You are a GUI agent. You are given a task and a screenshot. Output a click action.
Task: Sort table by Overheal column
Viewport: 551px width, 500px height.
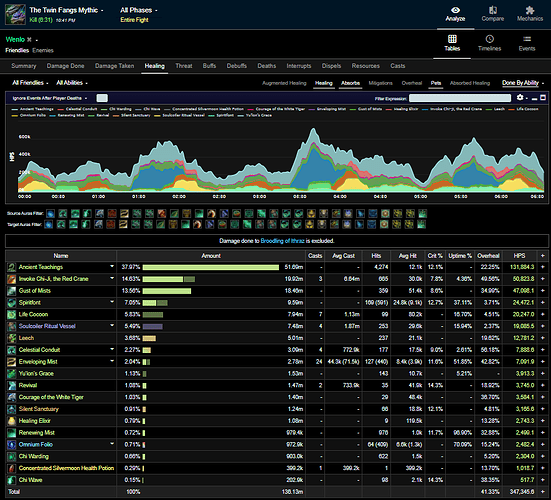pyautogui.click(x=488, y=256)
